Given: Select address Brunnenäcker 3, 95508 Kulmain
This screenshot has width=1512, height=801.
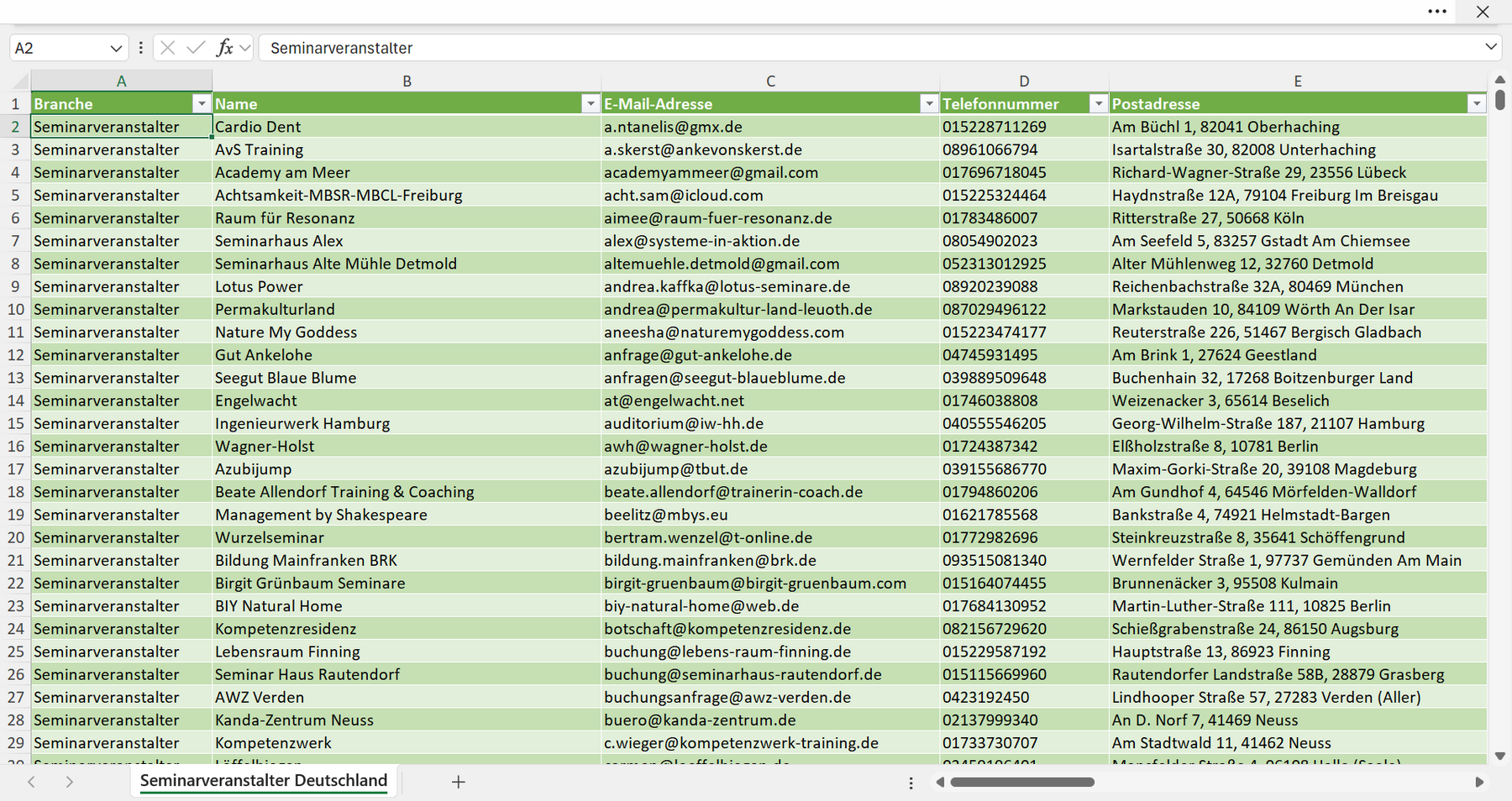Looking at the screenshot, I should point(1298,583).
